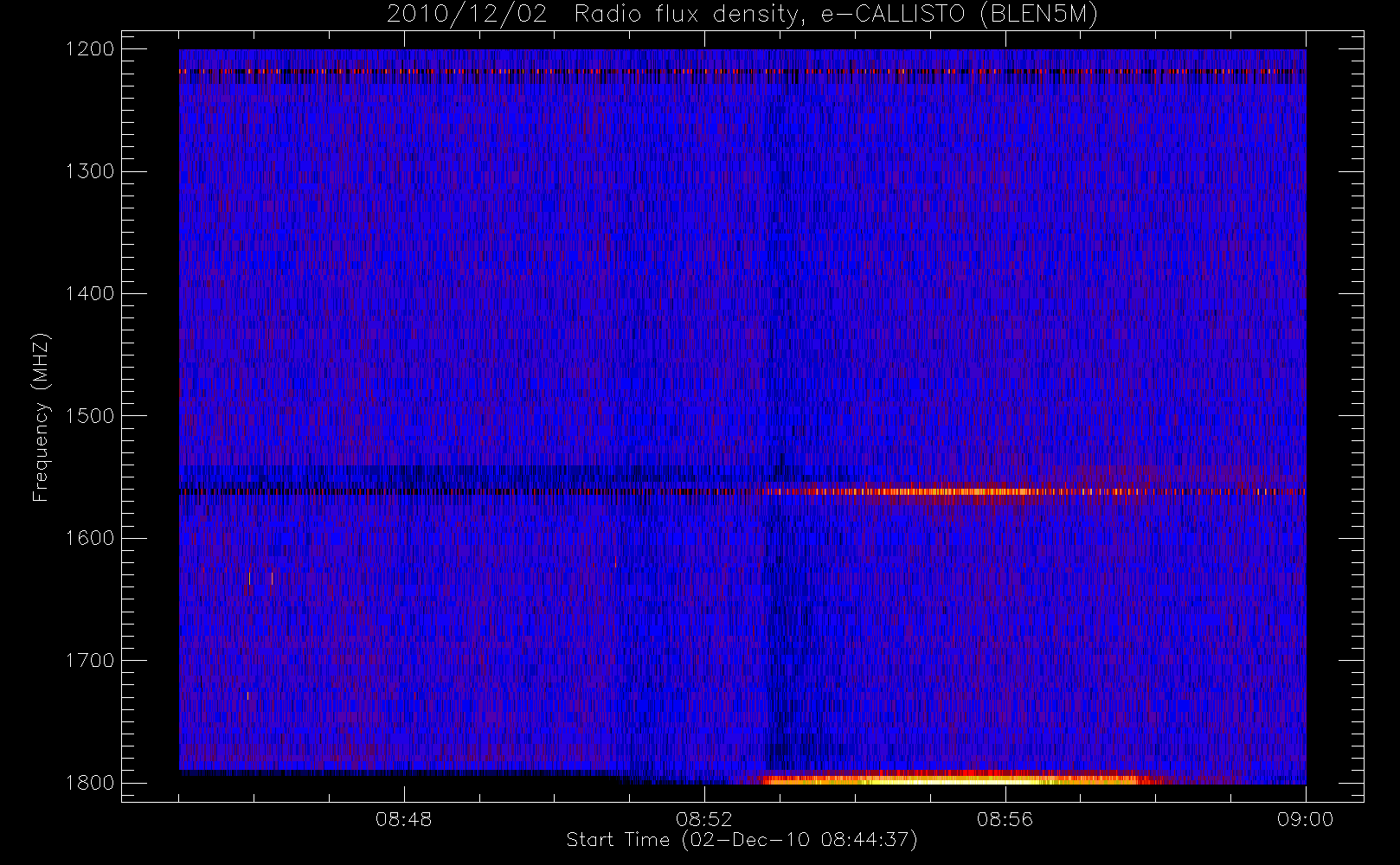Click the red interference line near 1220 MHz
Image resolution: width=1400 pixels, height=865 pixels.
click(x=742, y=71)
